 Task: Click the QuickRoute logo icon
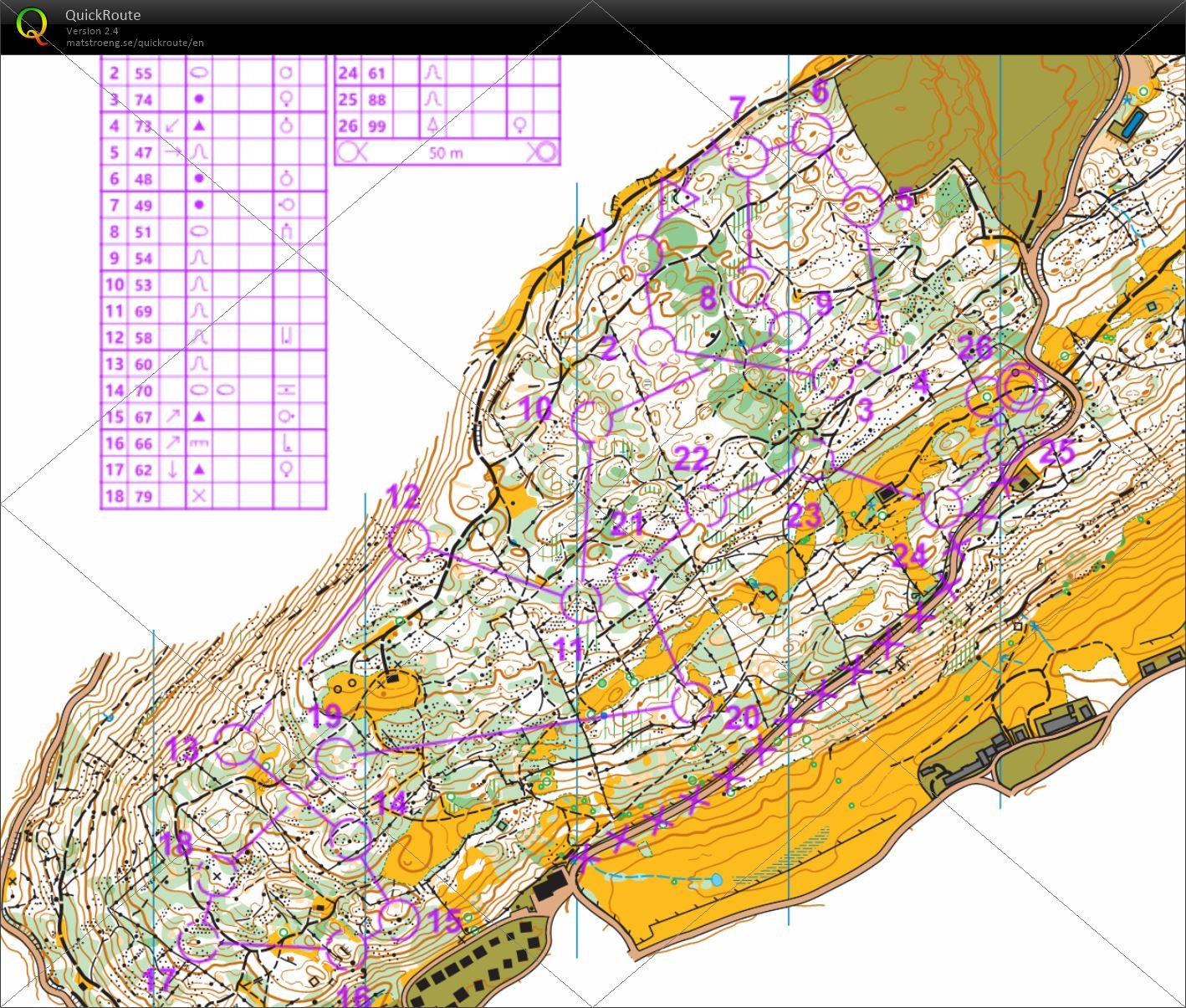(x=32, y=25)
